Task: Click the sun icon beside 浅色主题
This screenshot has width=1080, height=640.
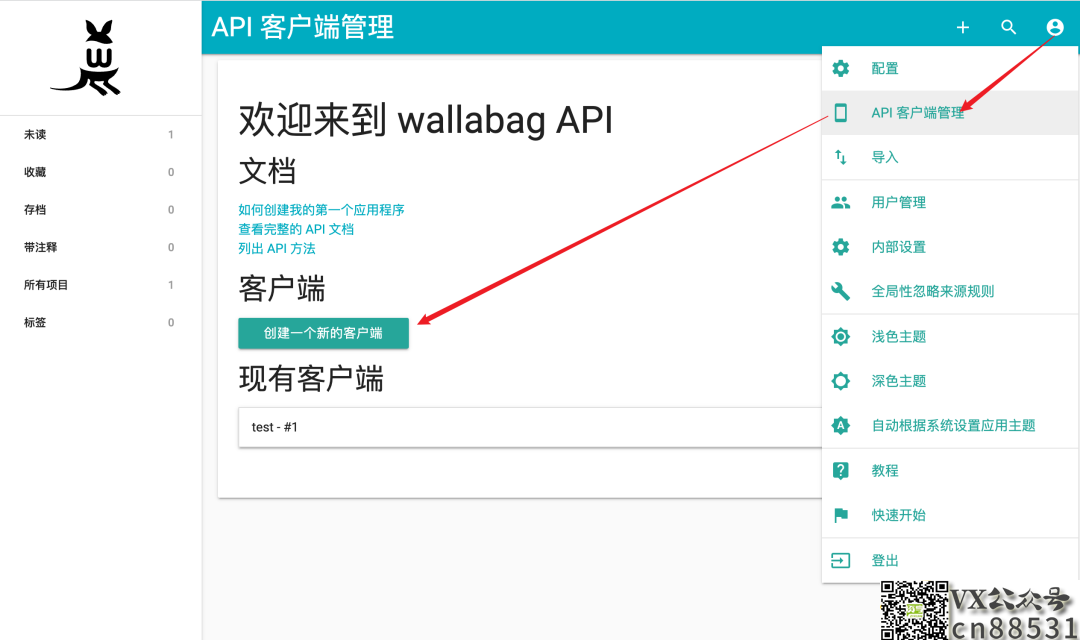Action: [x=840, y=336]
